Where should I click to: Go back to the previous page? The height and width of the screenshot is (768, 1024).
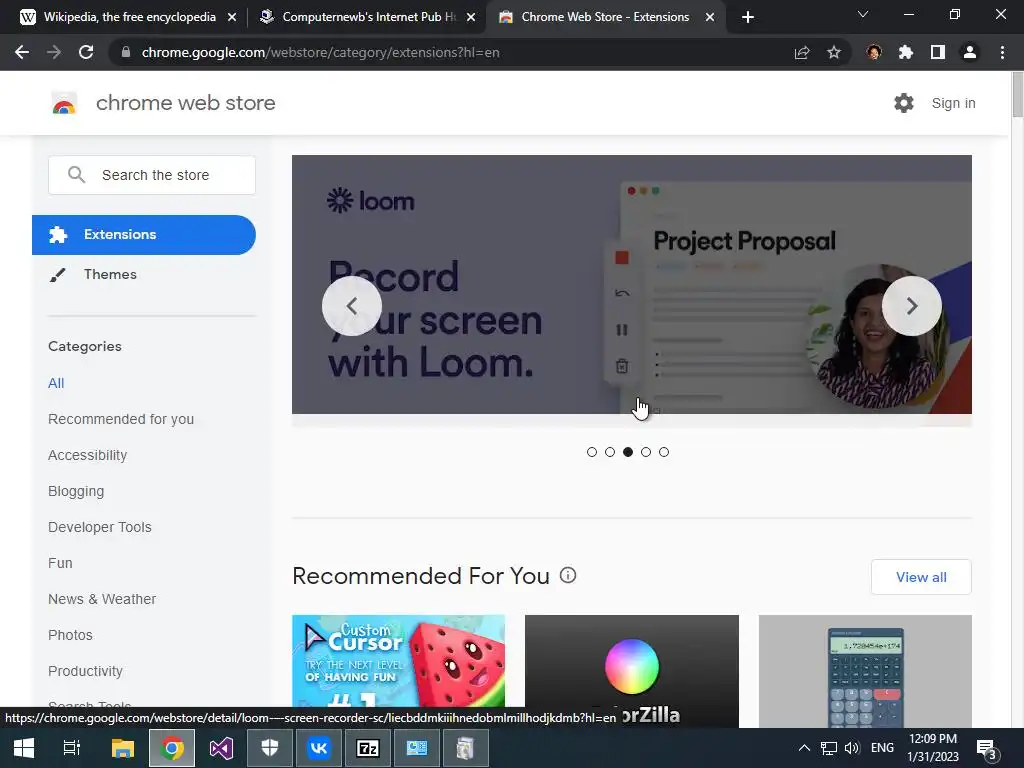pyautogui.click(x=22, y=52)
